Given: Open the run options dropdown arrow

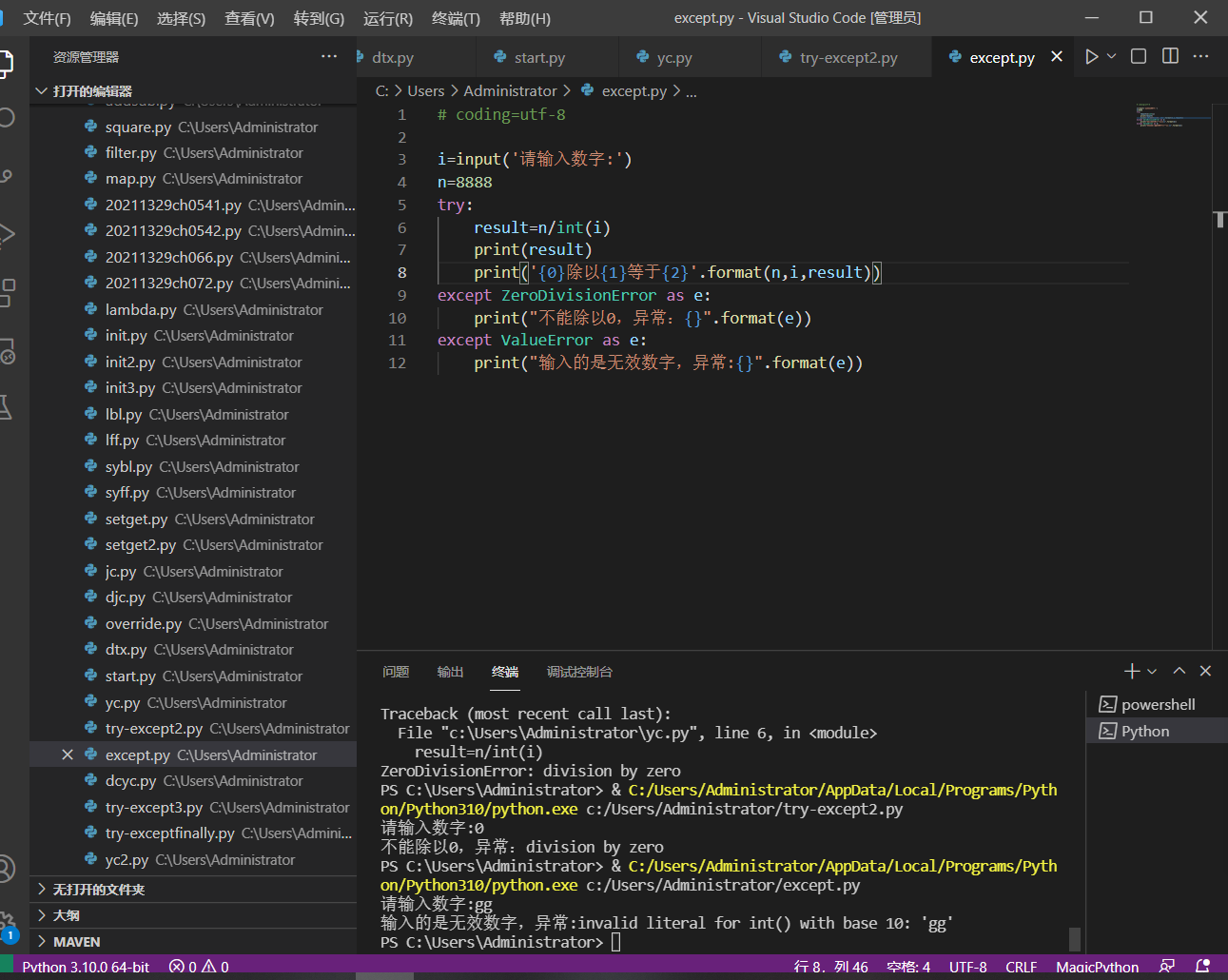Looking at the screenshot, I should 1111,57.
